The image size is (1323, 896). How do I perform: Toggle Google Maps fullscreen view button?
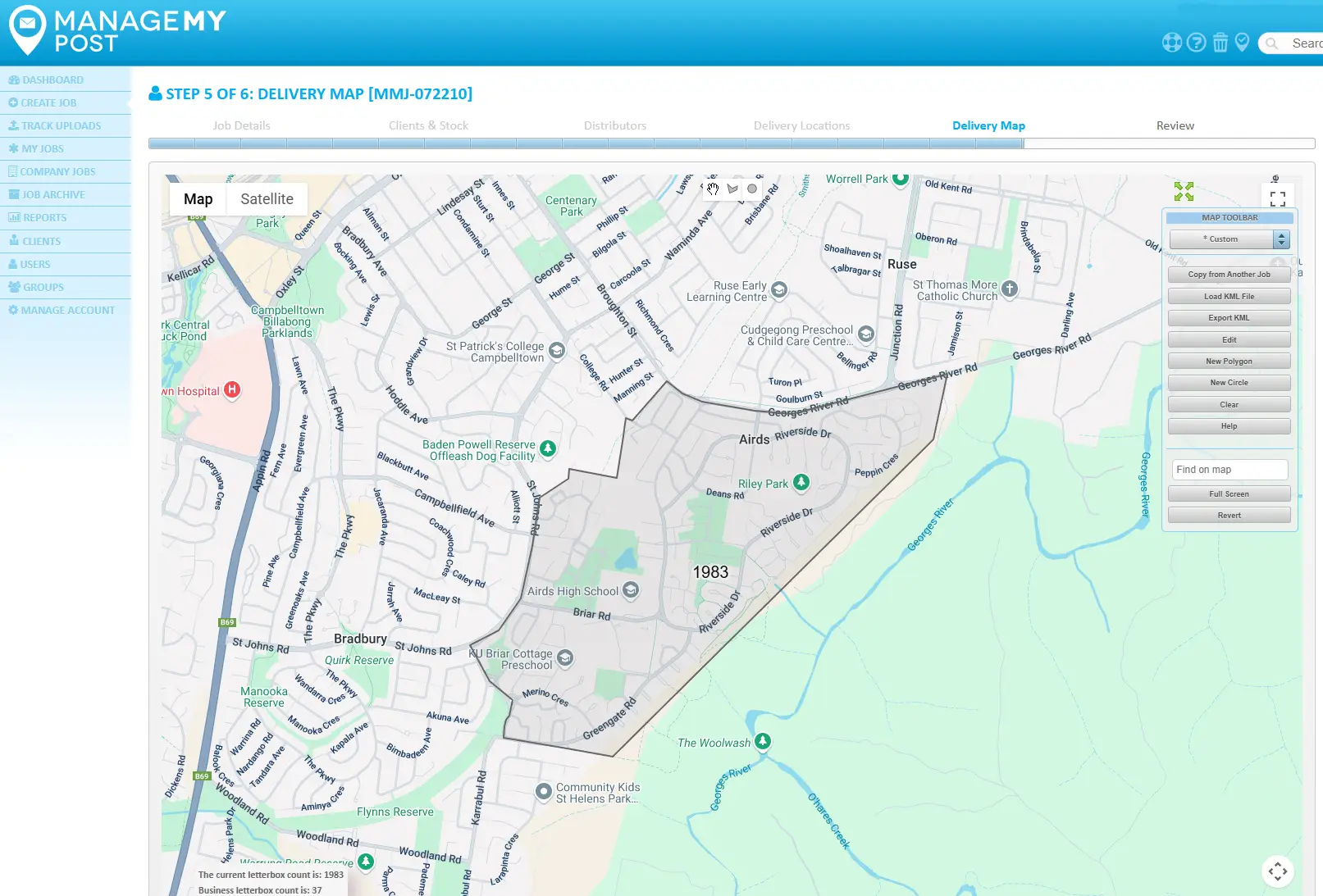[x=1278, y=198]
